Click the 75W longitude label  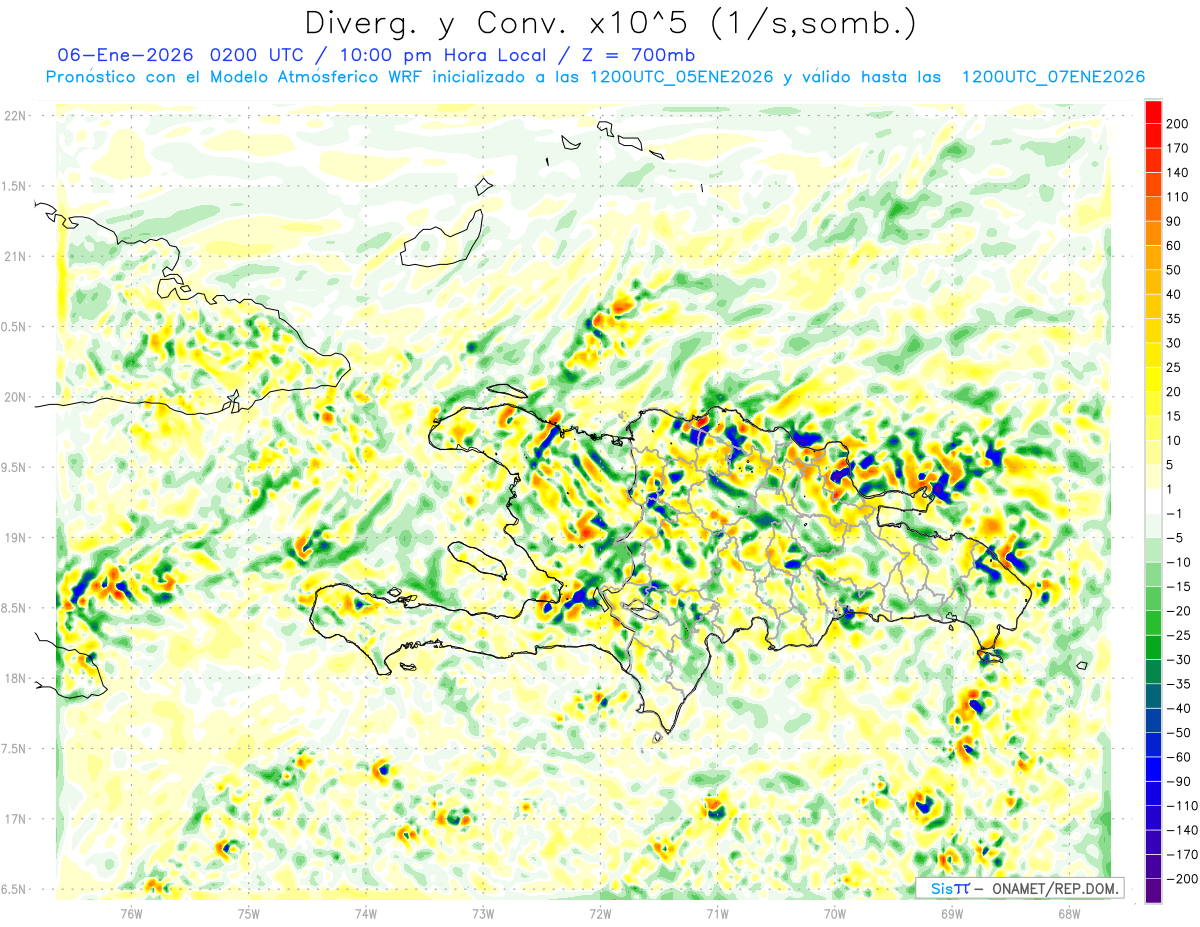coord(248,913)
